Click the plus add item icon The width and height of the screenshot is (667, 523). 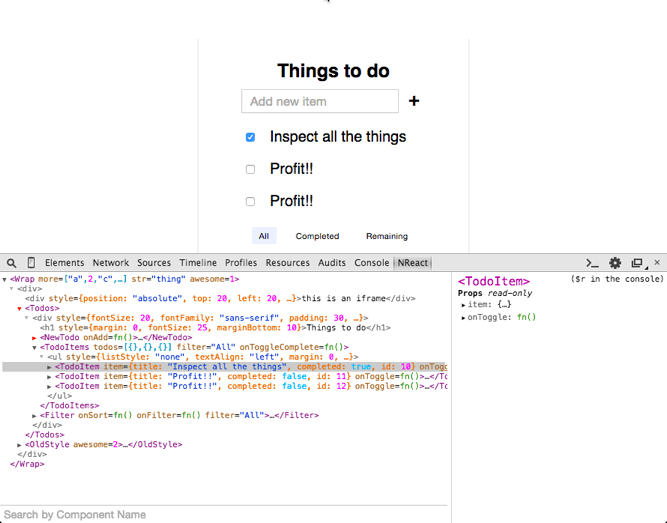tap(414, 101)
